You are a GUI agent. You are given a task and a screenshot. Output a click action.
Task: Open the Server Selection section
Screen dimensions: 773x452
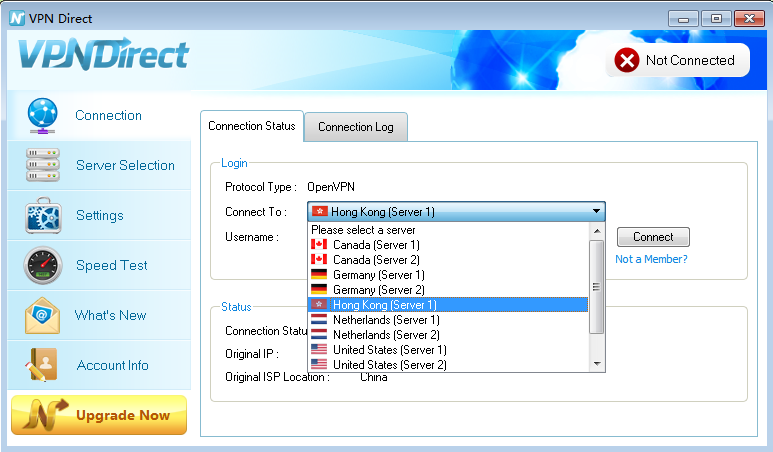coord(99,165)
